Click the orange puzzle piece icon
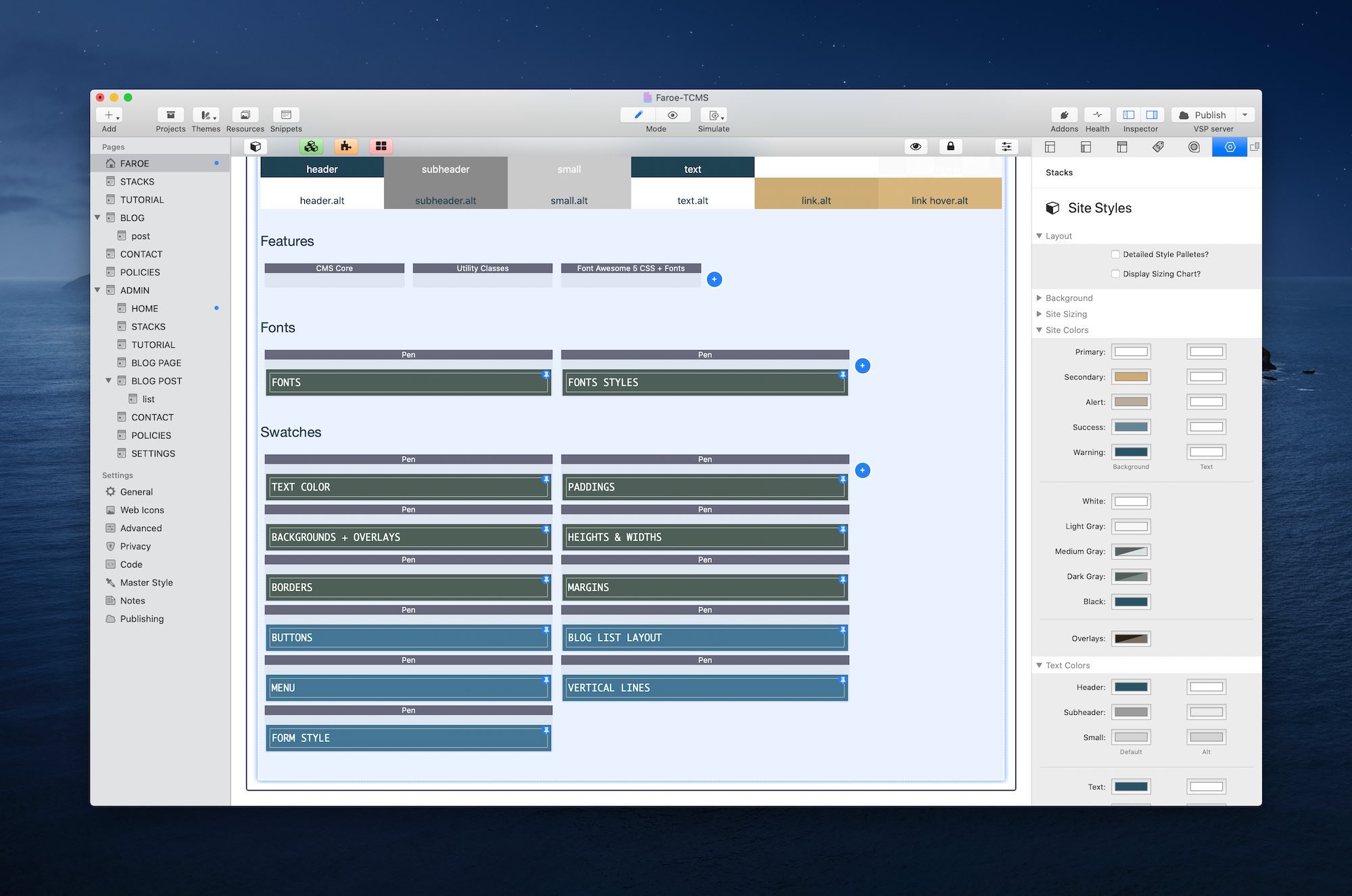Viewport: 1352px width, 896px height. 346,147
